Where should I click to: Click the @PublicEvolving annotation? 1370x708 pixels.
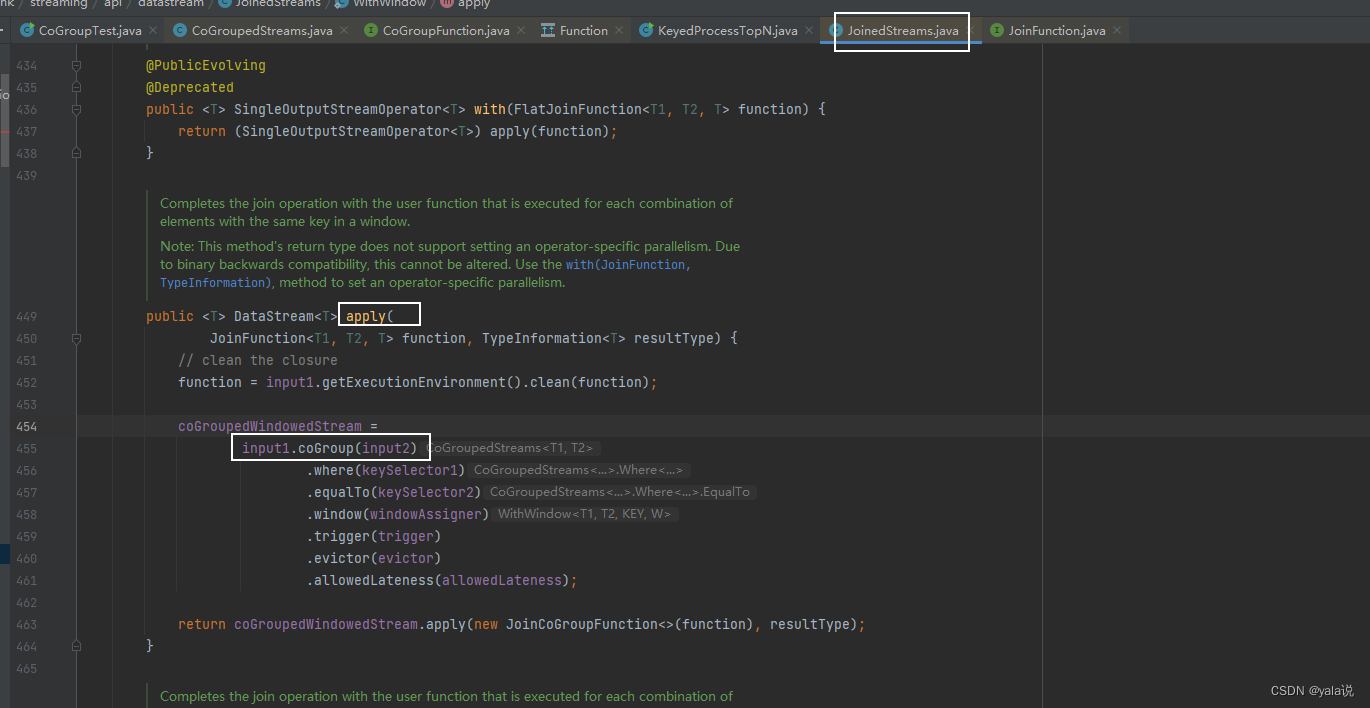tap(206, 65)
